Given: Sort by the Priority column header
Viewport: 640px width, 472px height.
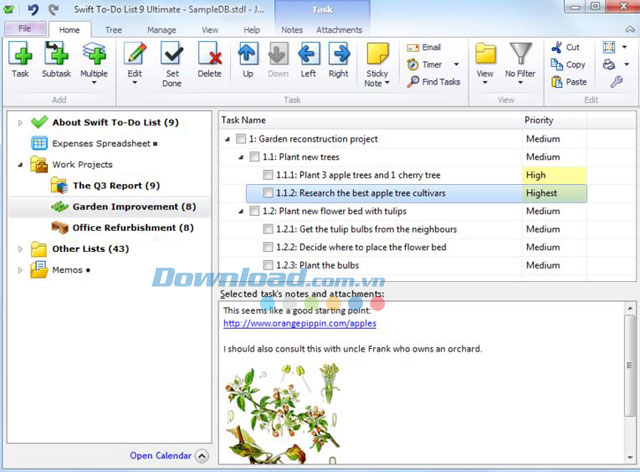Looking at the screenshot, I should tap(554, 120).
